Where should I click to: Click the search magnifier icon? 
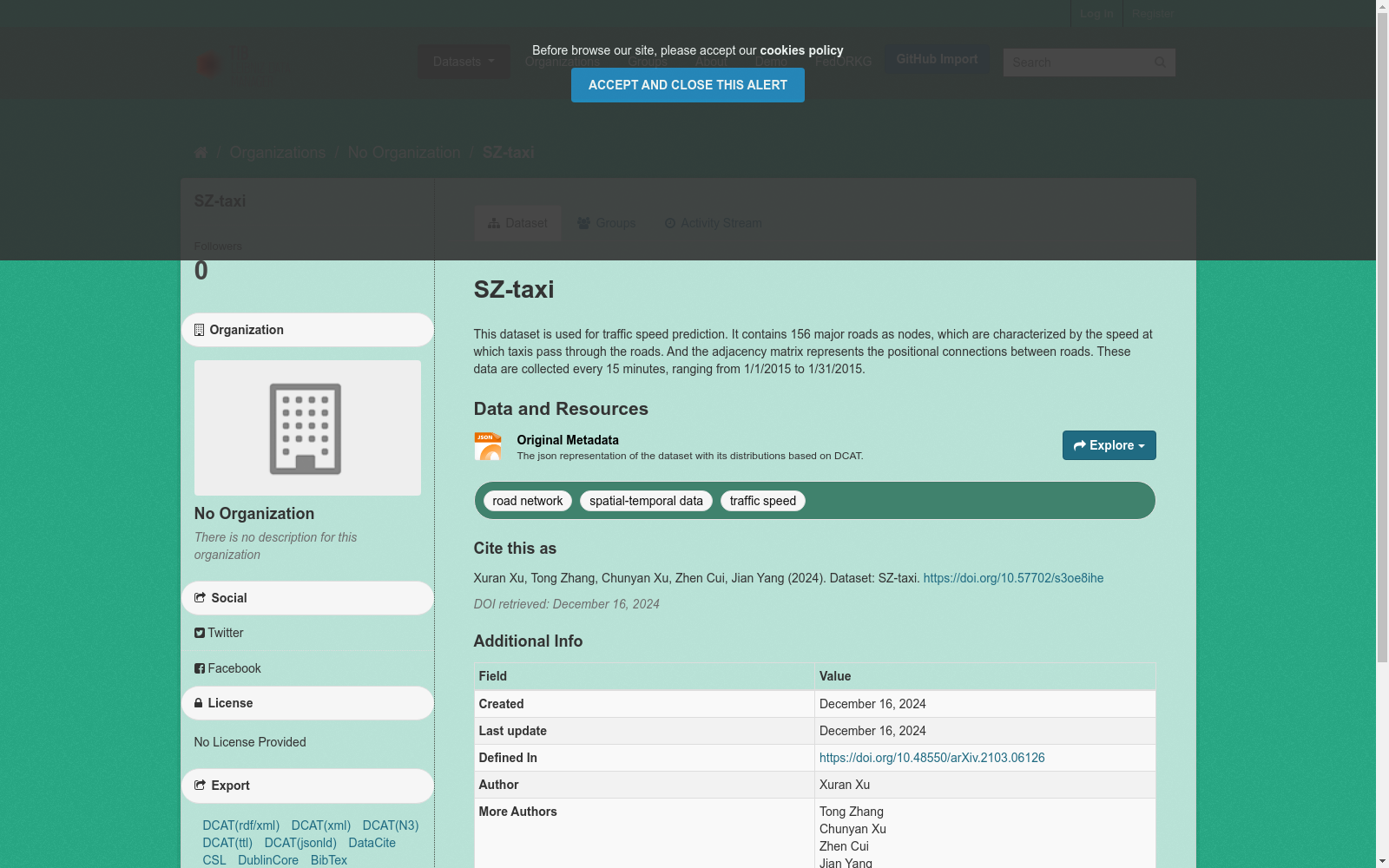(x=1161, y=62)
